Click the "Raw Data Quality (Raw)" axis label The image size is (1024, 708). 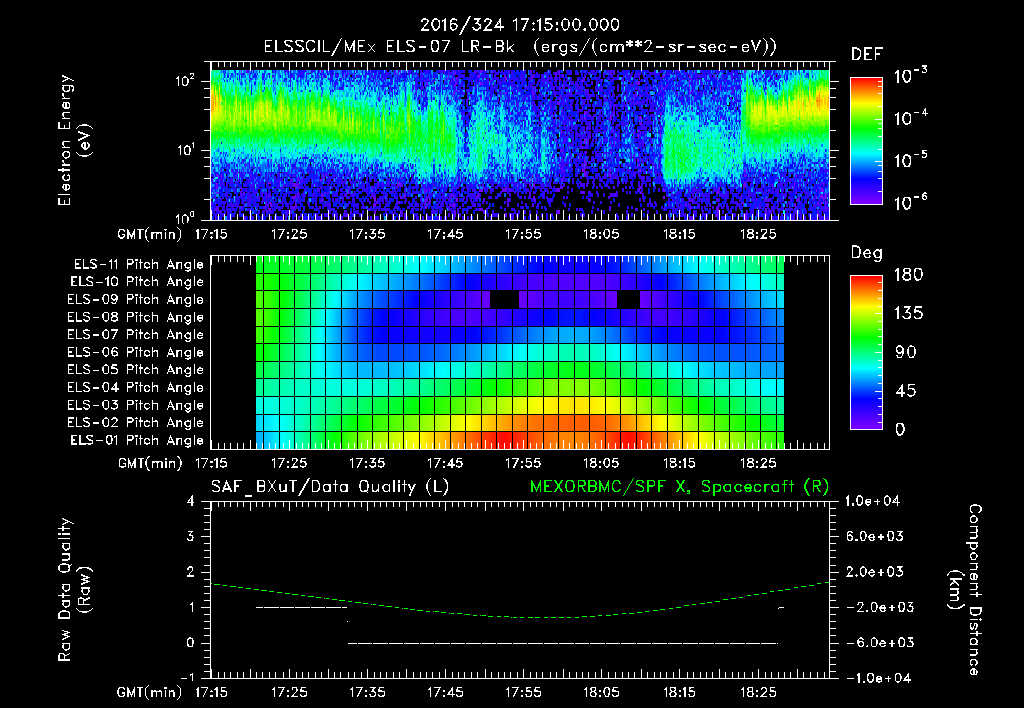click(74, 590)
